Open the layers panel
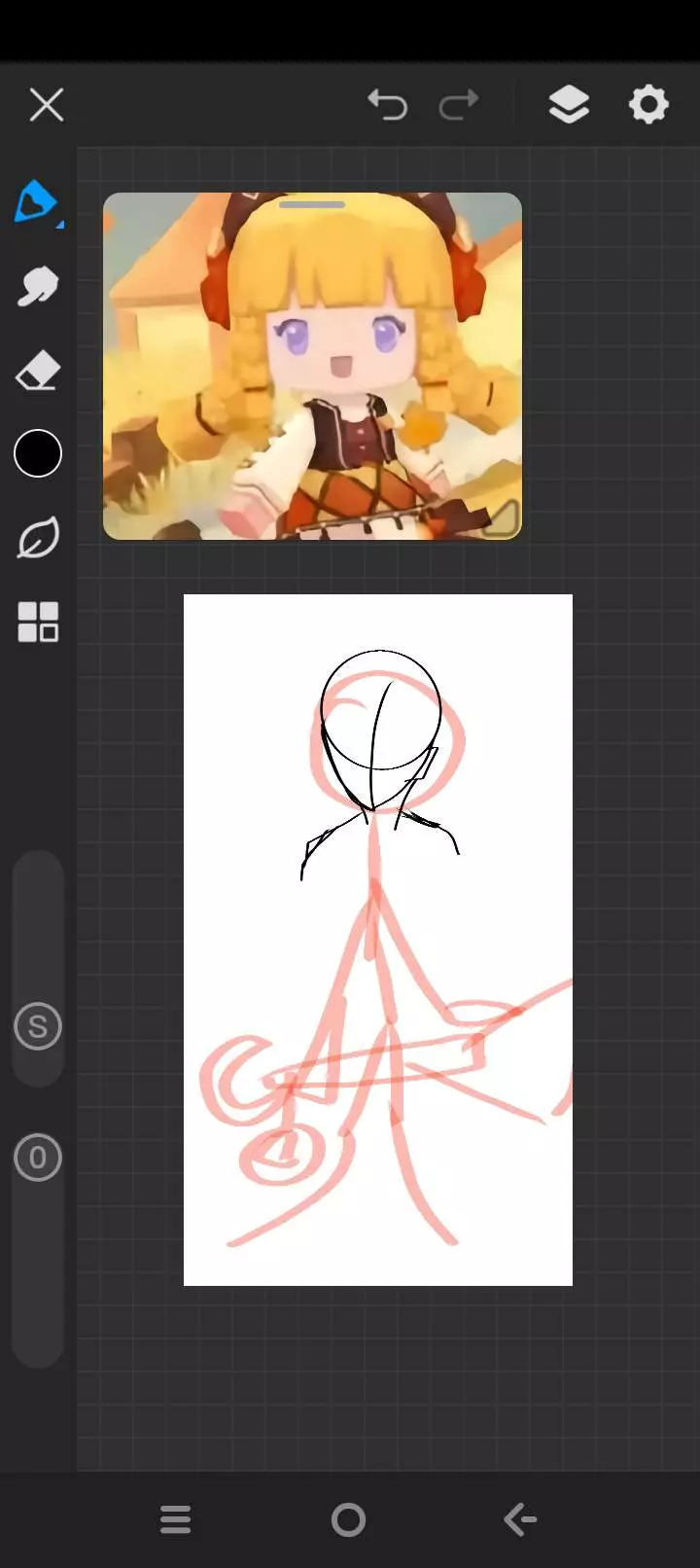700x1568 pixels. coord(569,104)
